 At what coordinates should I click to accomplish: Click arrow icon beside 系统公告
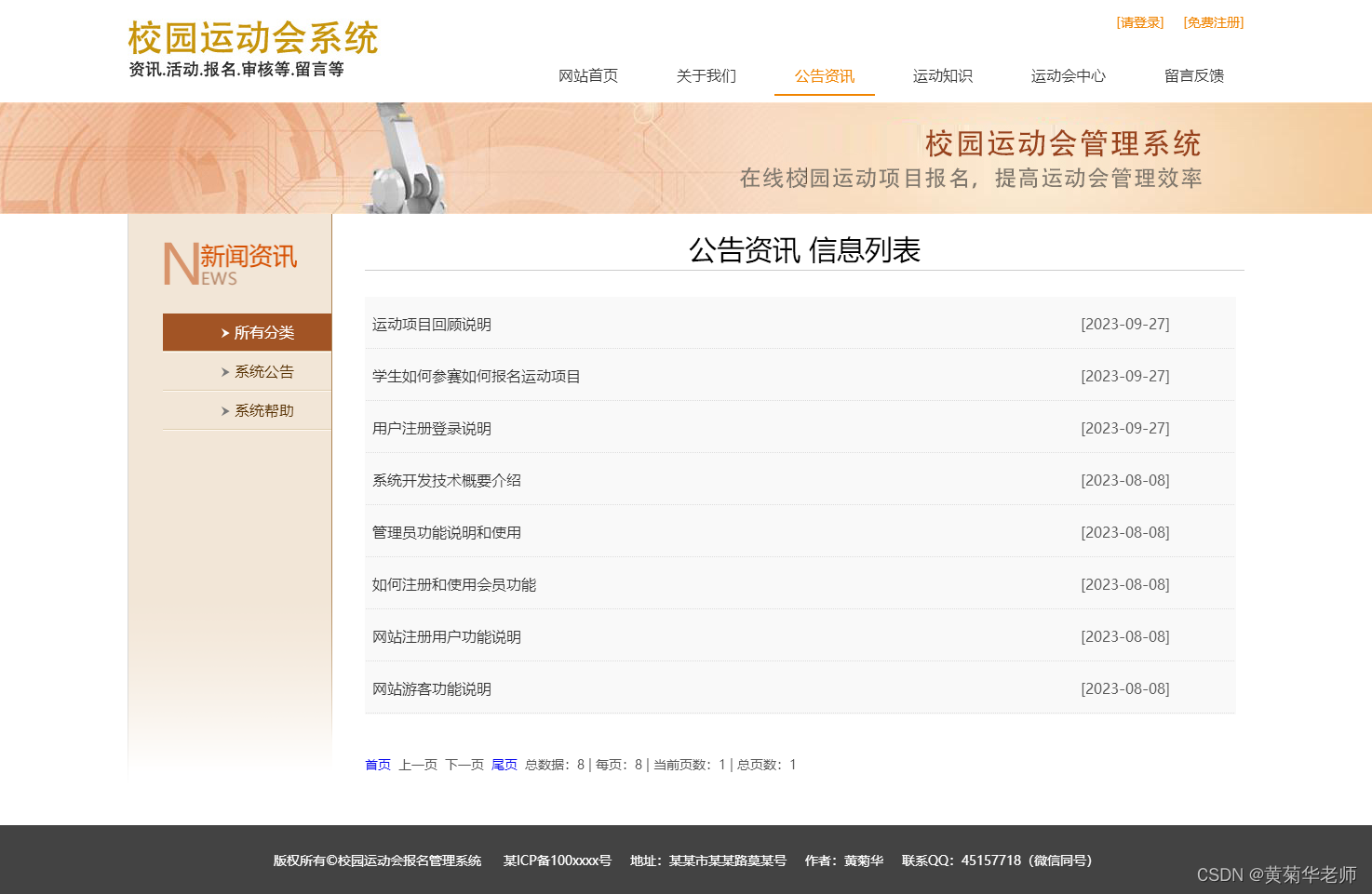click(x=225, y=372)
